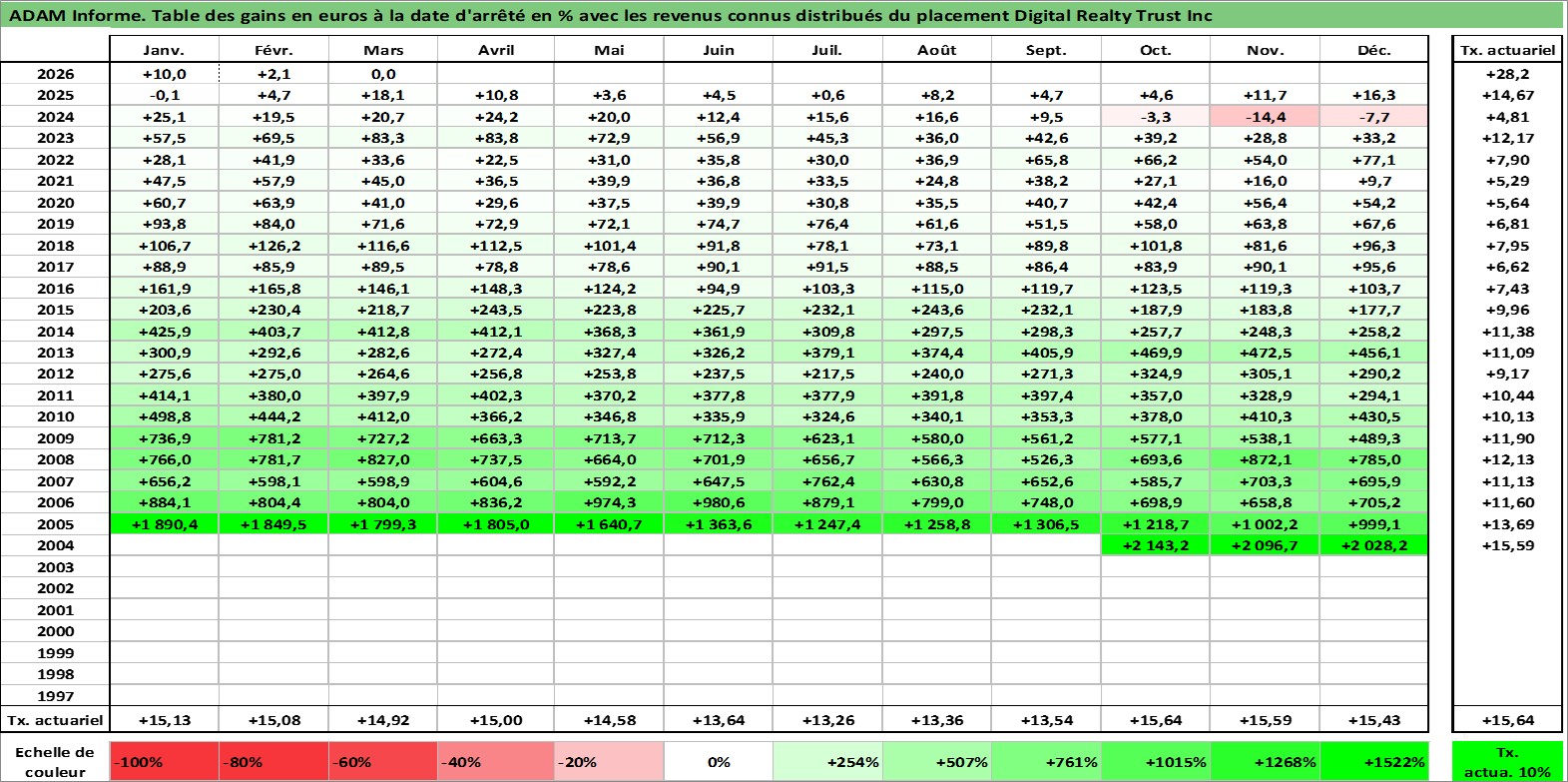Viewport: 1568px width, 782px height.
Task: Click the +425,9 cell in January 2014
Action: (164, 332)
